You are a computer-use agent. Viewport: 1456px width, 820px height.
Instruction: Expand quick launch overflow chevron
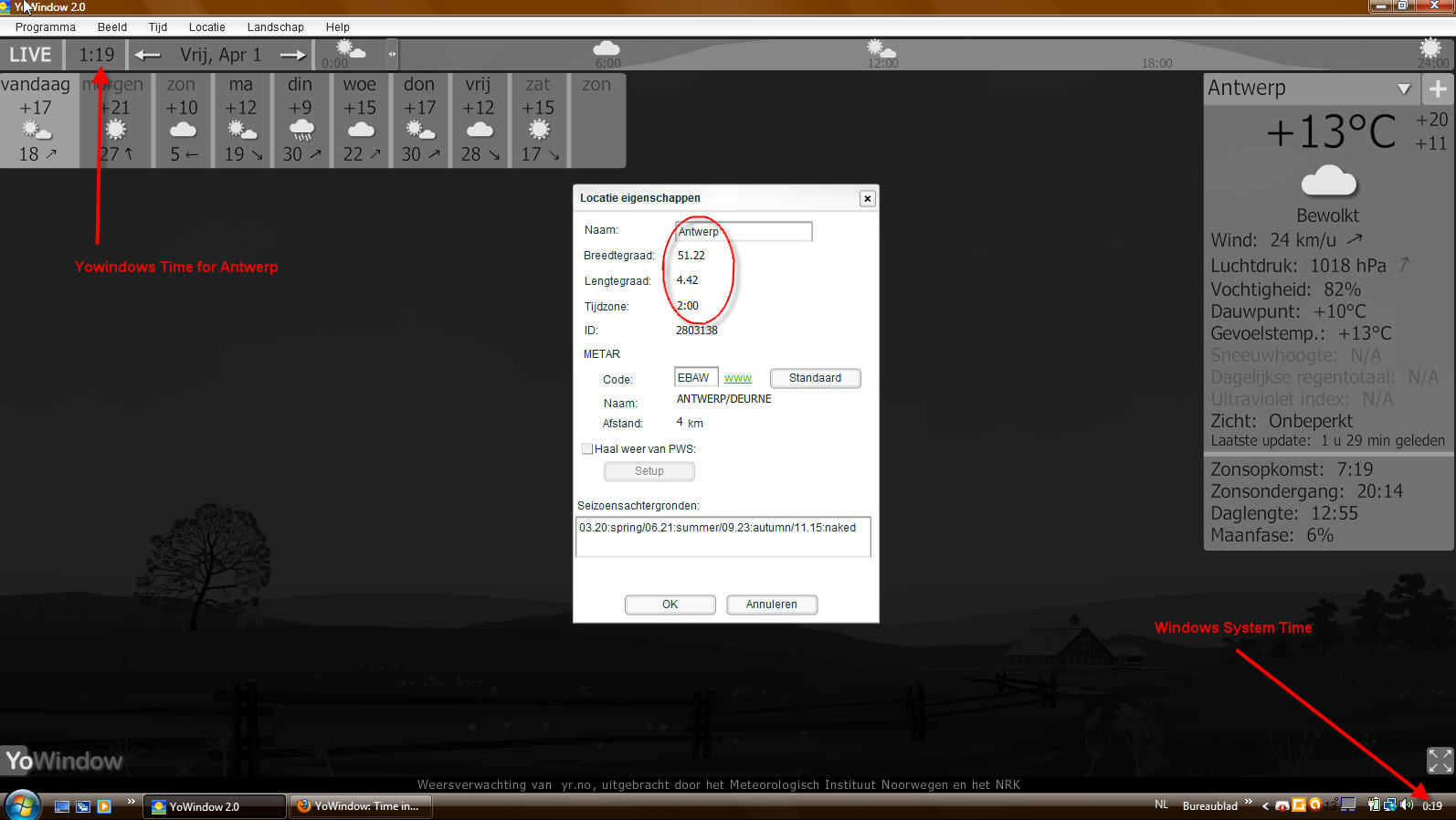[x=131, y=802]
